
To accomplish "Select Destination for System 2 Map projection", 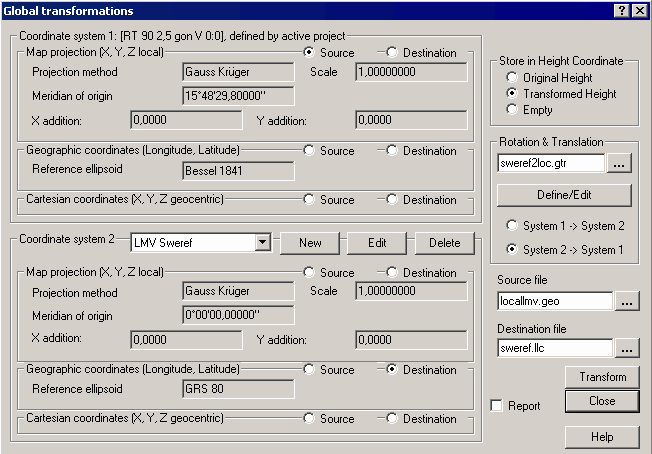I will point(392,272).
